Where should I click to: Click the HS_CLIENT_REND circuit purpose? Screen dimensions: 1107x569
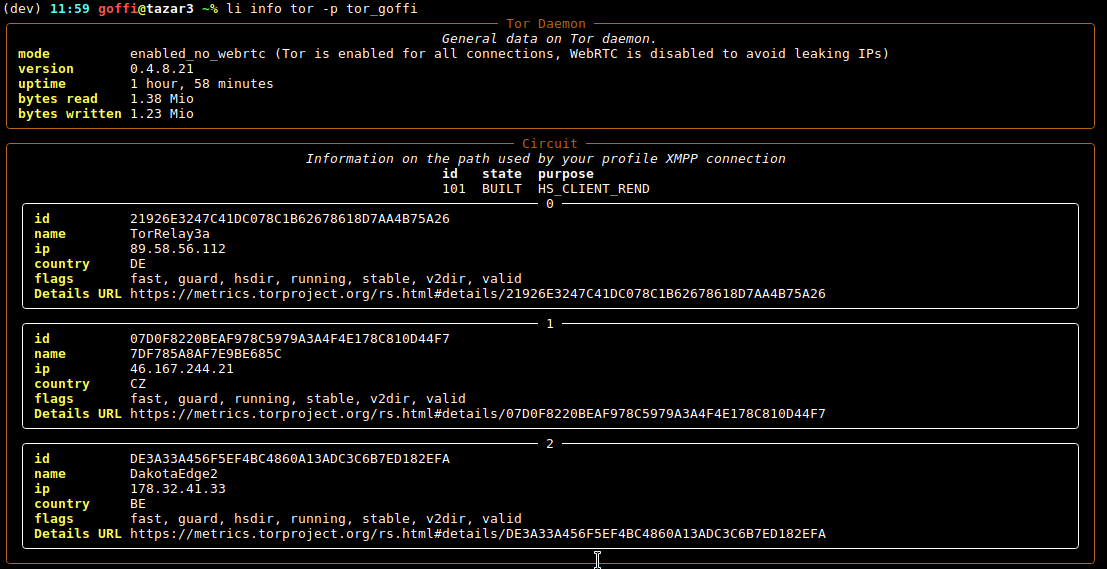pos(593,189)
